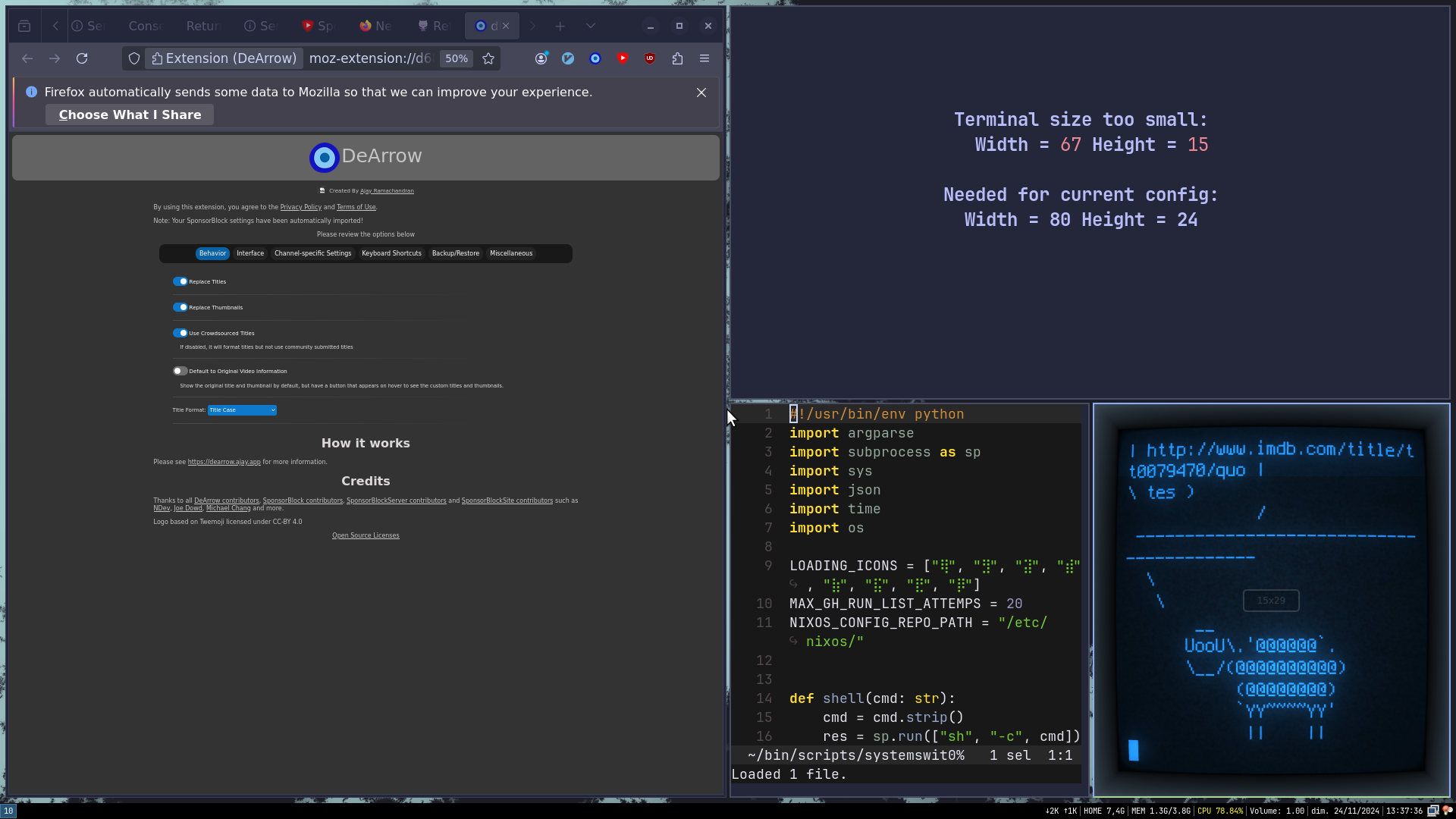Open the SponsorBlockSite contributors link
This screenshot has height=819, width=1456.
click(x=507, y=500)
